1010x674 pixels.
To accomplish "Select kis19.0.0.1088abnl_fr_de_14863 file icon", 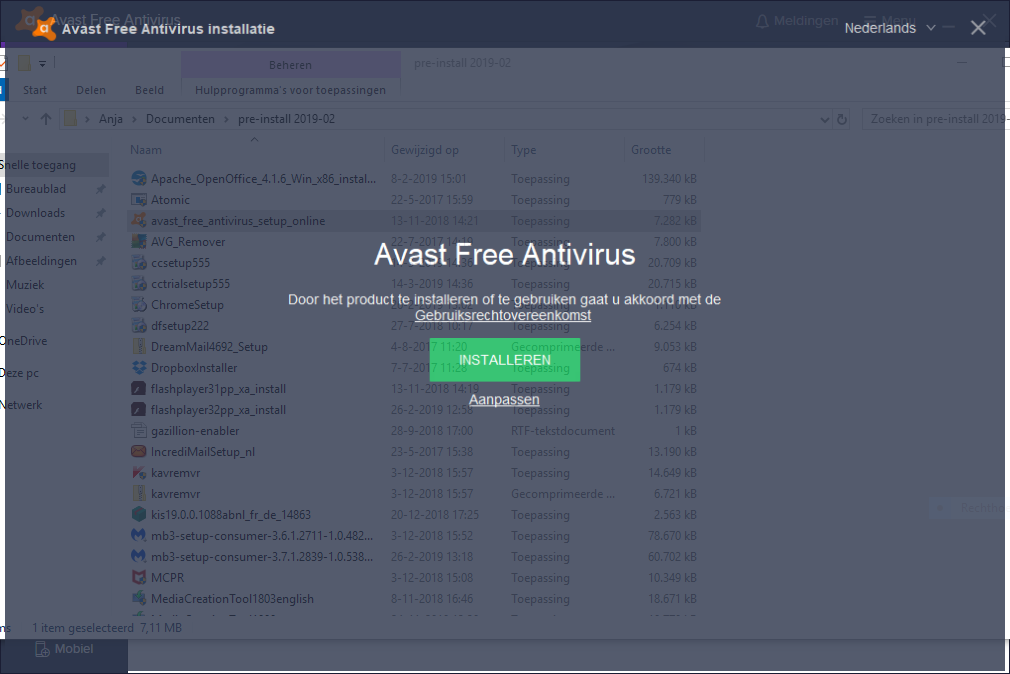I will click(138, 515).
